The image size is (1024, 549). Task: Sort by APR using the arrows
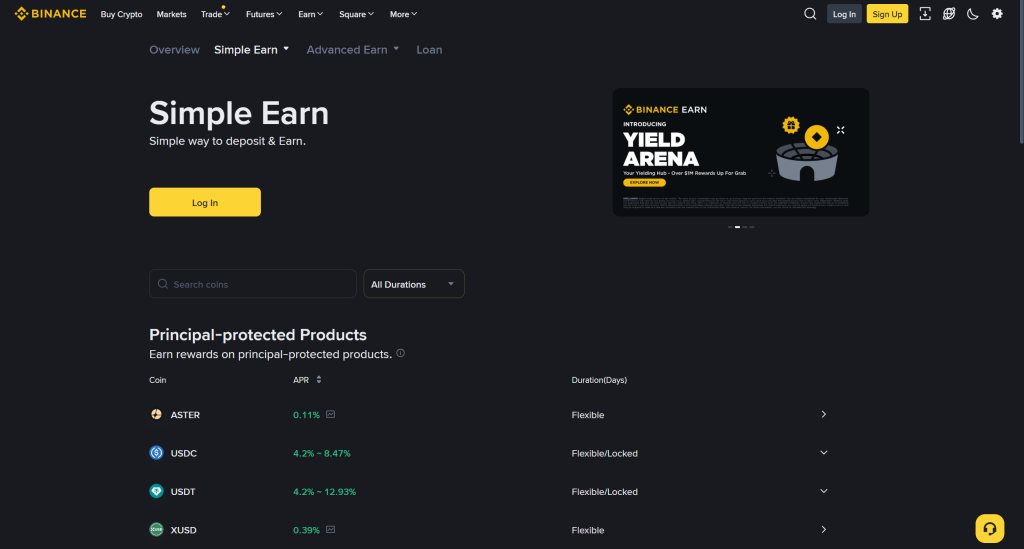(x=319, y=379)
